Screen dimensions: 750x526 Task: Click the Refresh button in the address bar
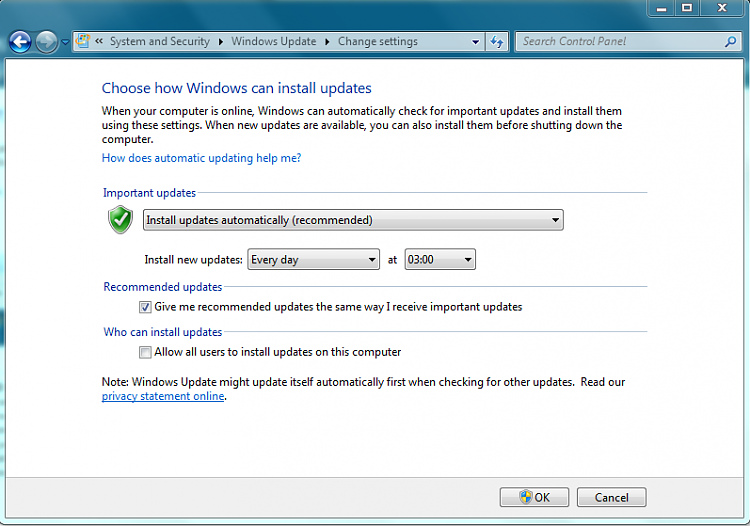497,42
